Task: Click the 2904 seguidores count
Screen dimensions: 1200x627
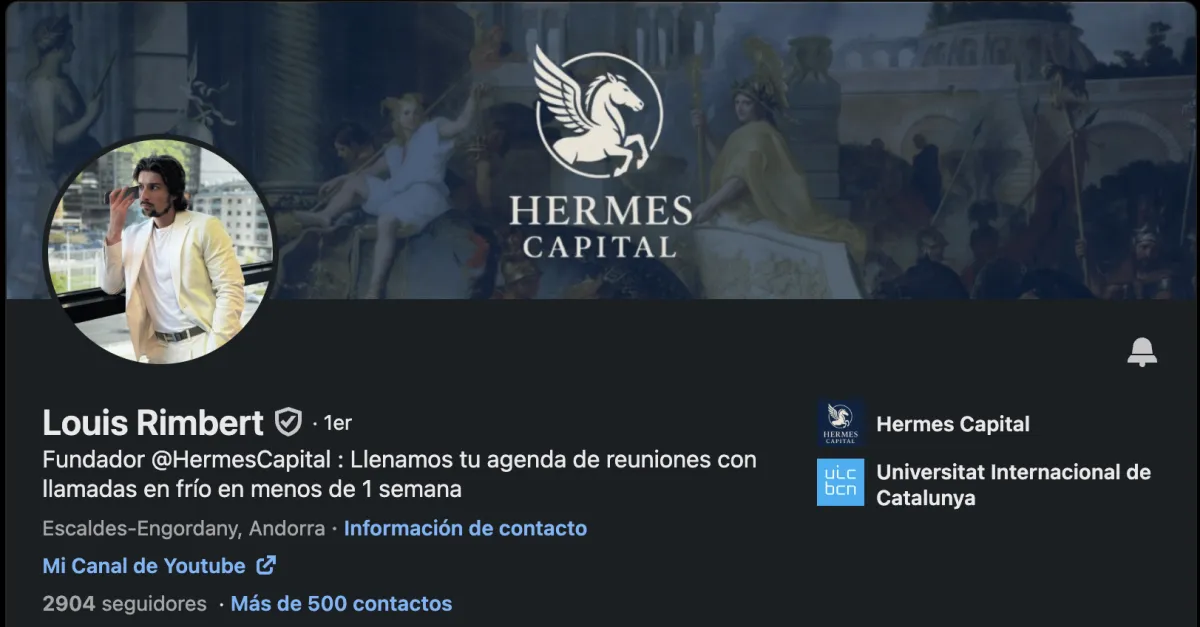Action: [x=125, y=603]
